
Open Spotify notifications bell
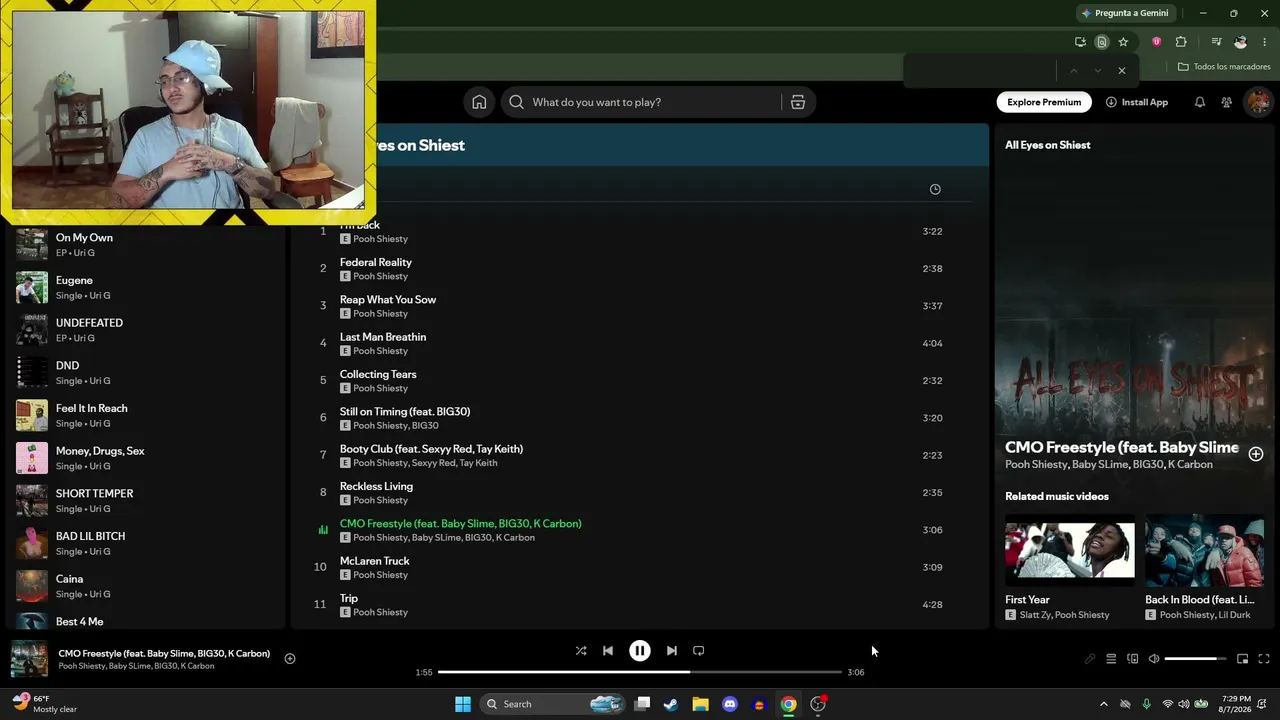coord(1200,102)
